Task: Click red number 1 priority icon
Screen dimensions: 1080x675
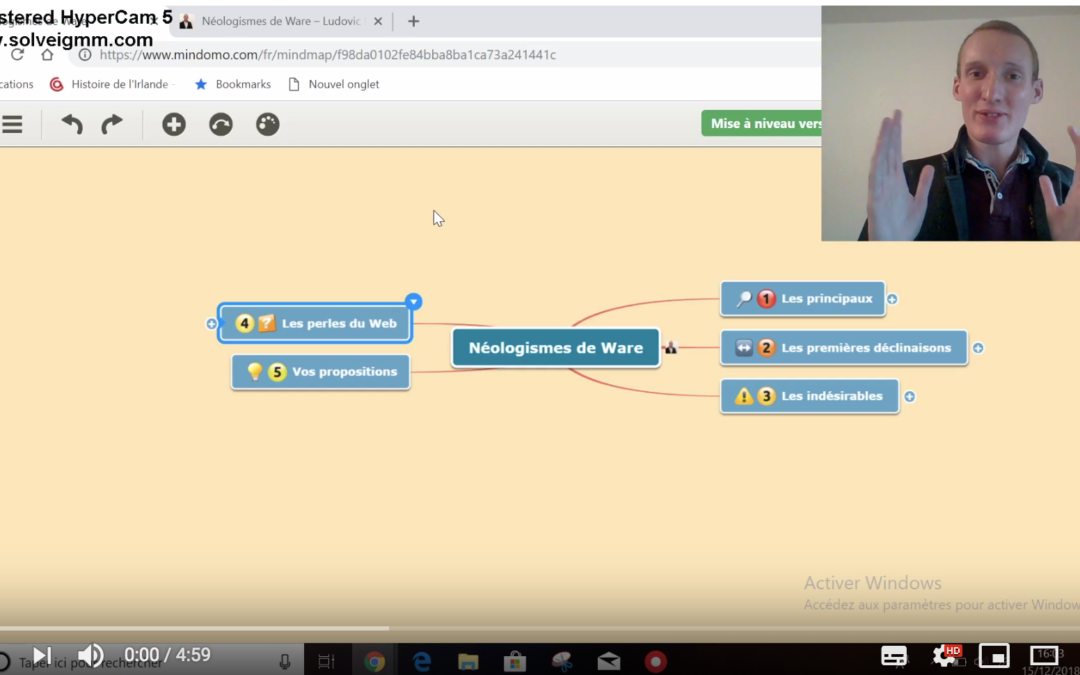Action: (x=766, y=299)
